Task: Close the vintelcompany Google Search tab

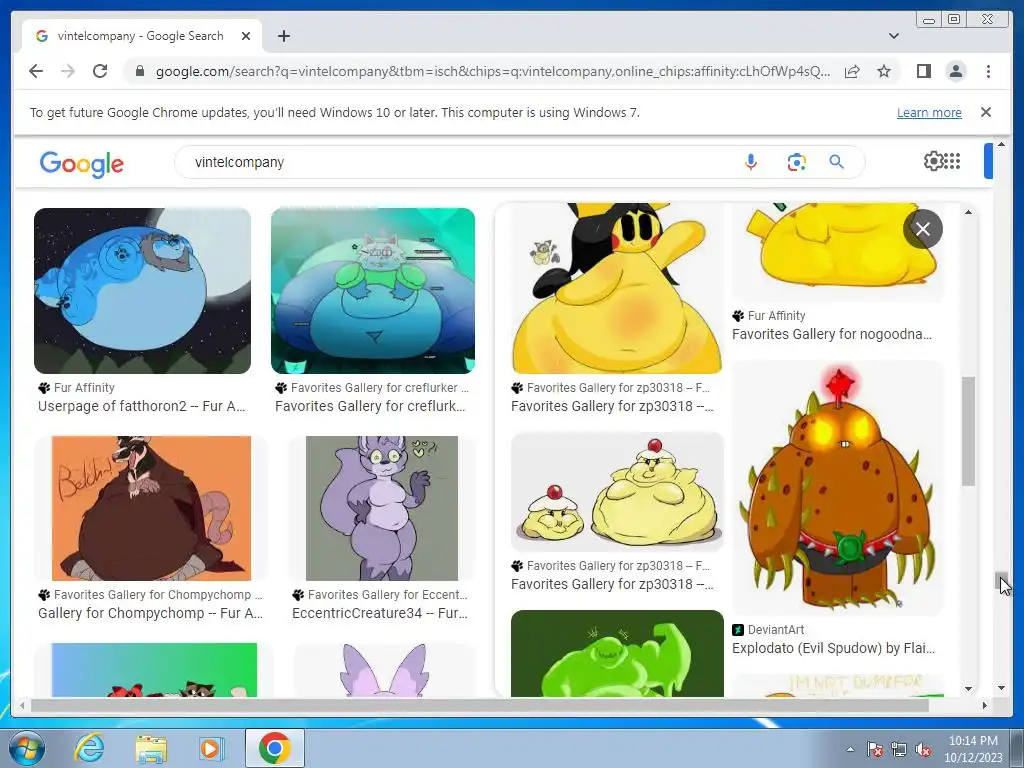Action: pos(246,36)
